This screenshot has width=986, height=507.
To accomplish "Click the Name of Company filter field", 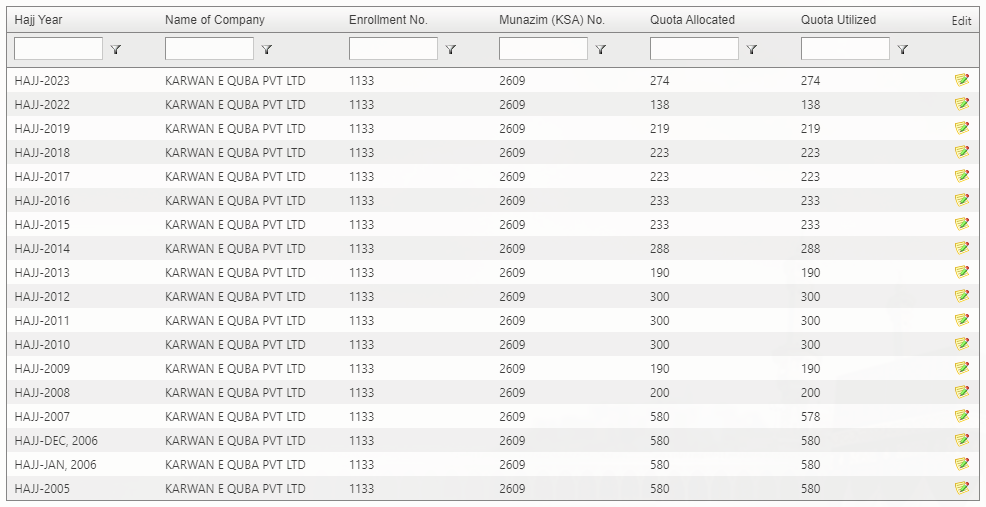I will pos(209,49).
